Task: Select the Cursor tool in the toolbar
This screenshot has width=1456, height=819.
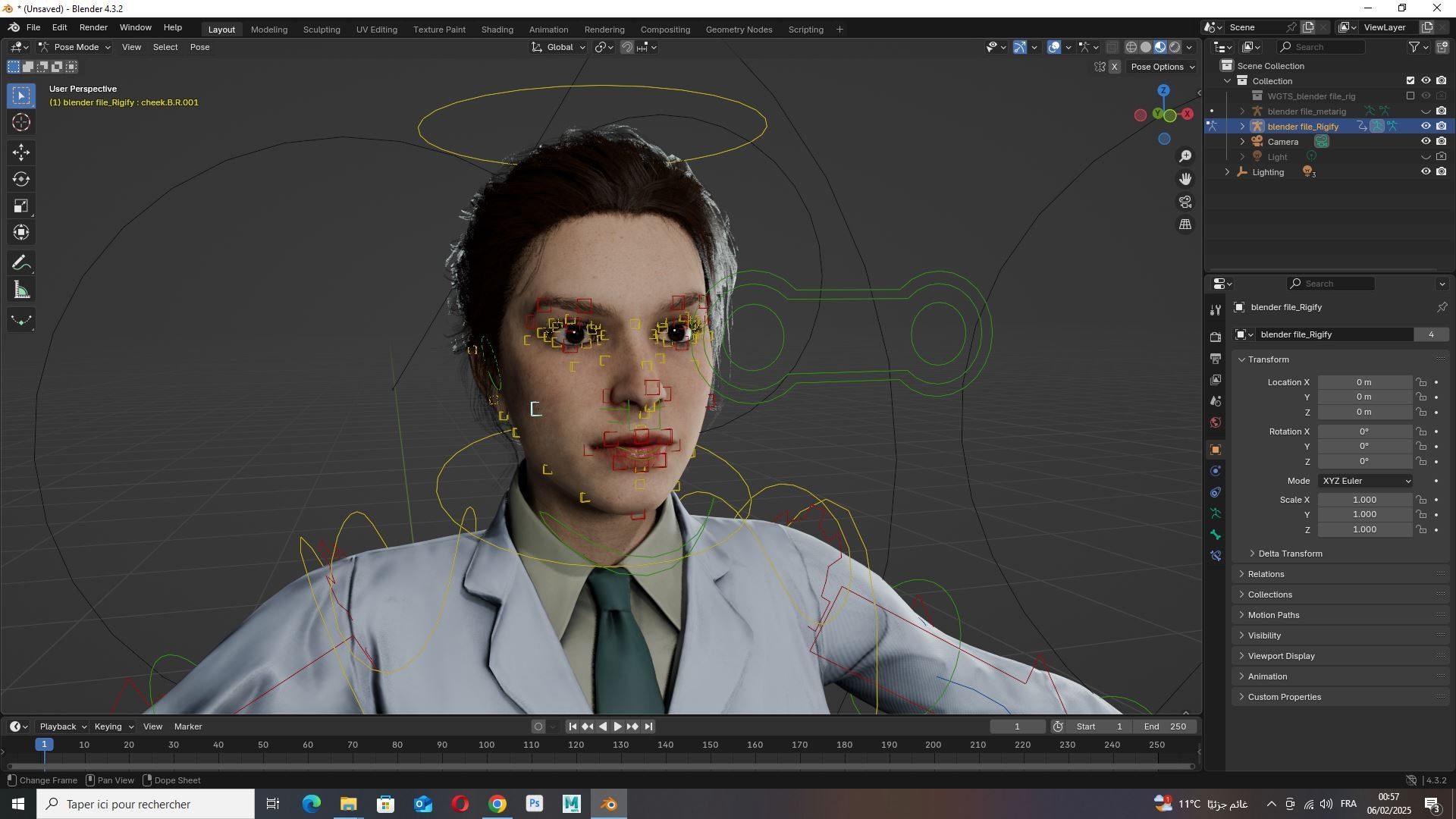Action: 21,123
